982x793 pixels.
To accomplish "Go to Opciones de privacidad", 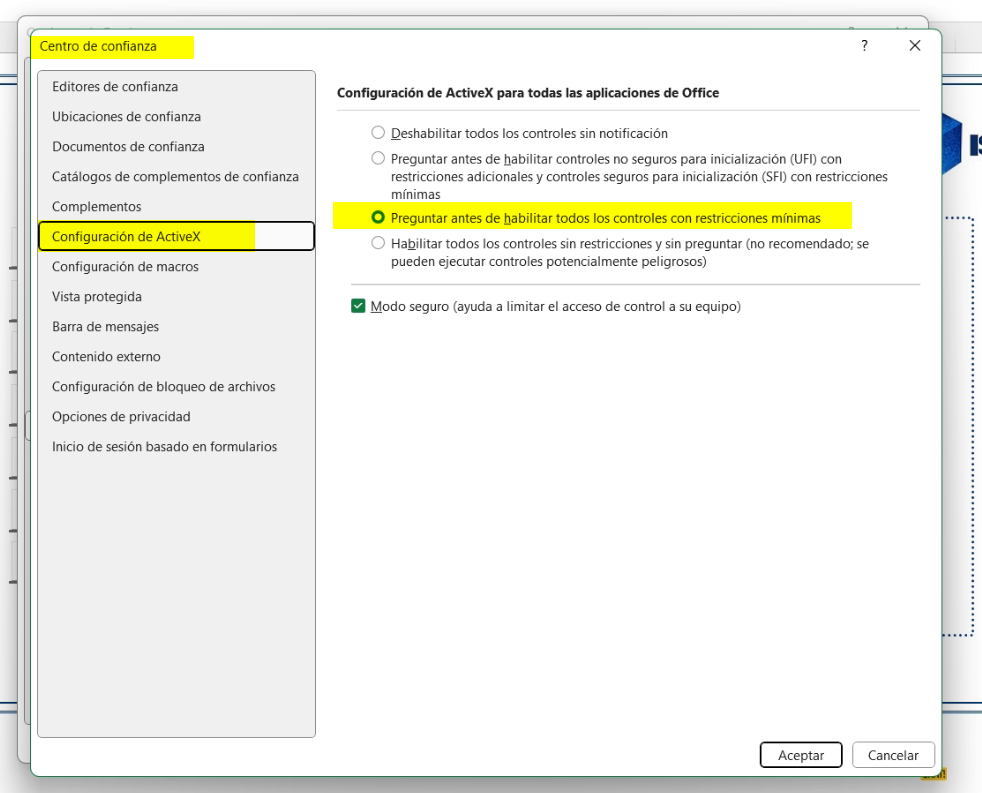I will (176, 417).
